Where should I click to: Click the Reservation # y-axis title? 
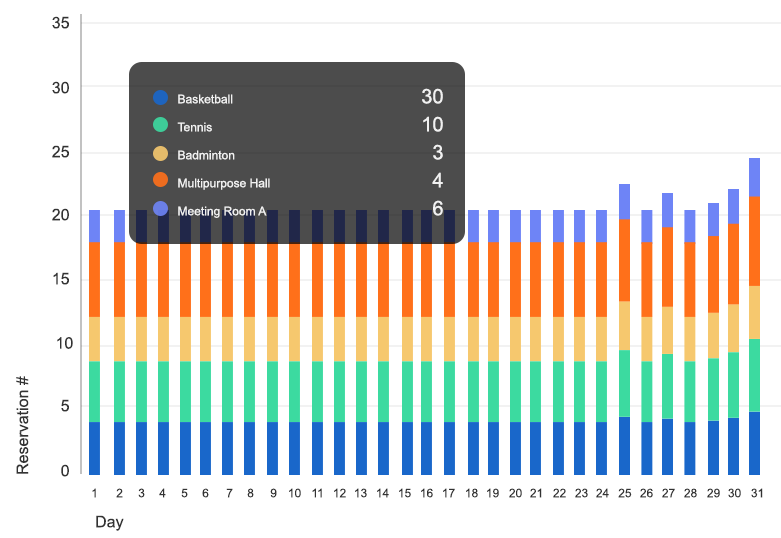click(23, 427)
